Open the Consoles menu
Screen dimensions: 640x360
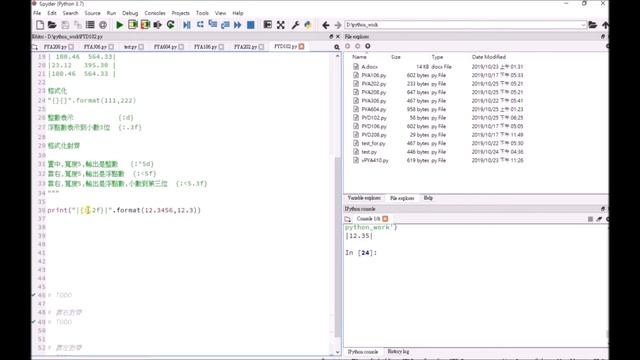(x=155, y=13)
